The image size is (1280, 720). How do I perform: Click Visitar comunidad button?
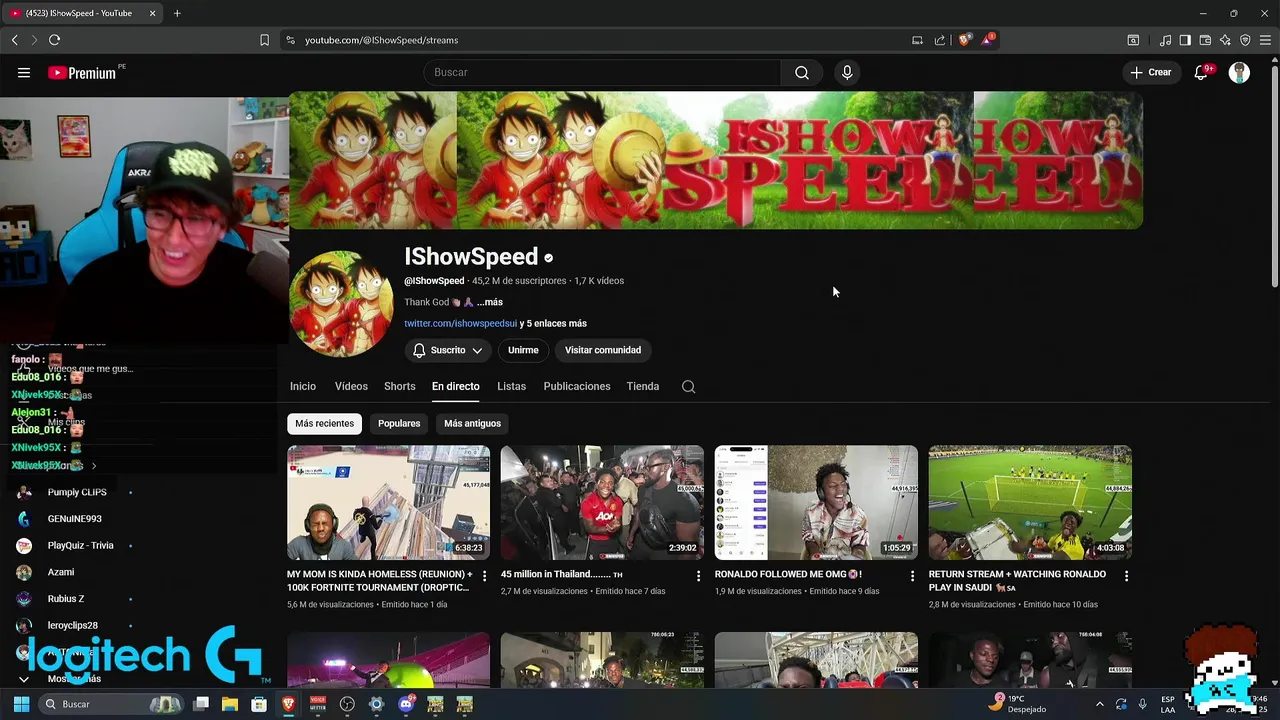pos(603,350)
